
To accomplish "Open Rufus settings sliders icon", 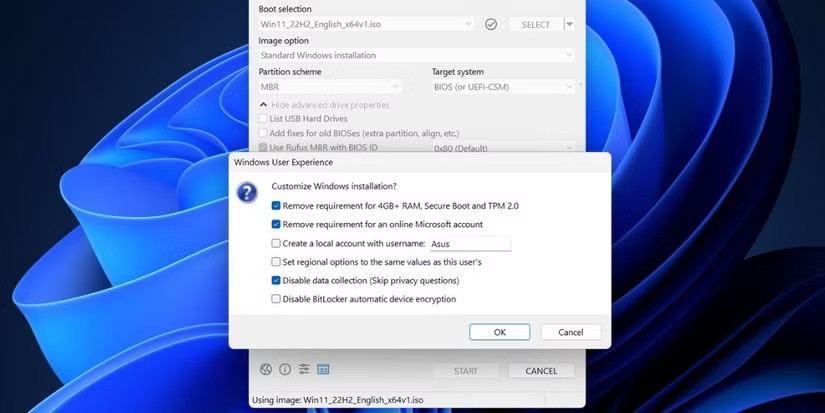I will tap(304, 369).
